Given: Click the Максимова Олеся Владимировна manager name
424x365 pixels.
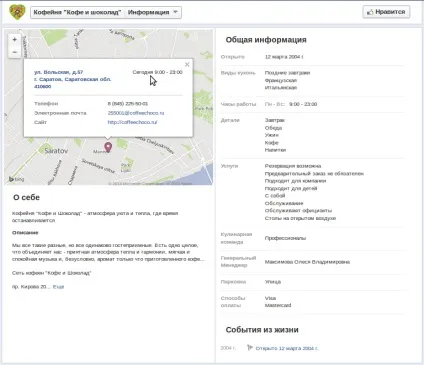Looking at the screenshot, I should point(307,262).
